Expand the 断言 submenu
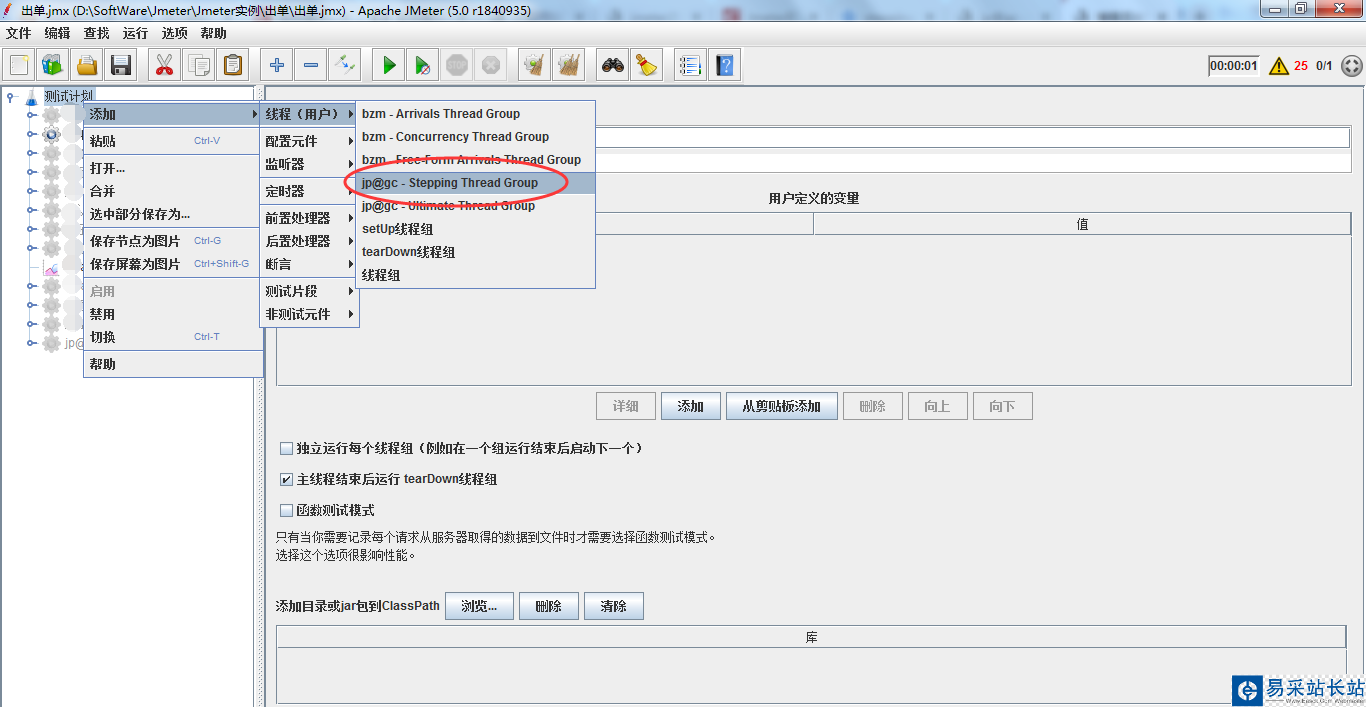The image size is (1366, 707). [x=309, y=264]
